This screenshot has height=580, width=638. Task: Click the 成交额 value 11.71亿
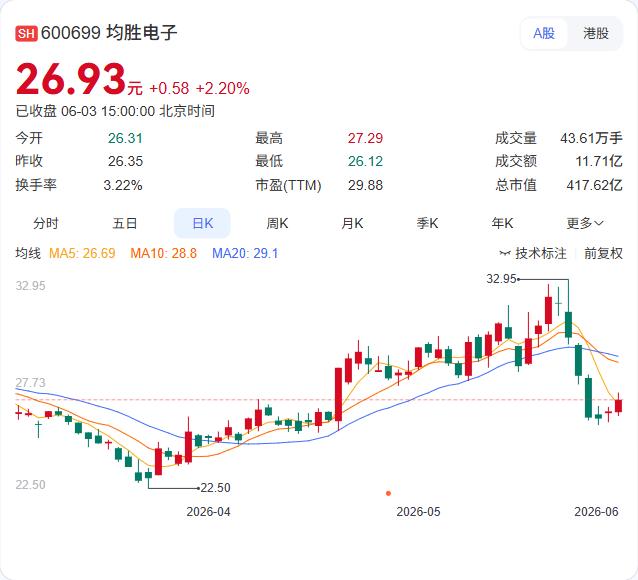click(x=599, y=161)
